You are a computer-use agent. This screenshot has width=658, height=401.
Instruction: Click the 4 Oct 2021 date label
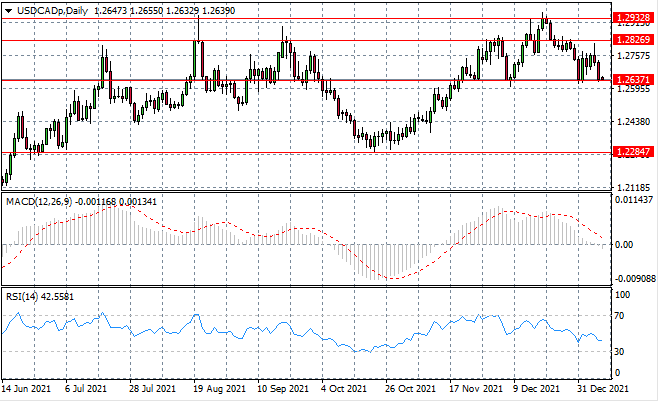344,389
